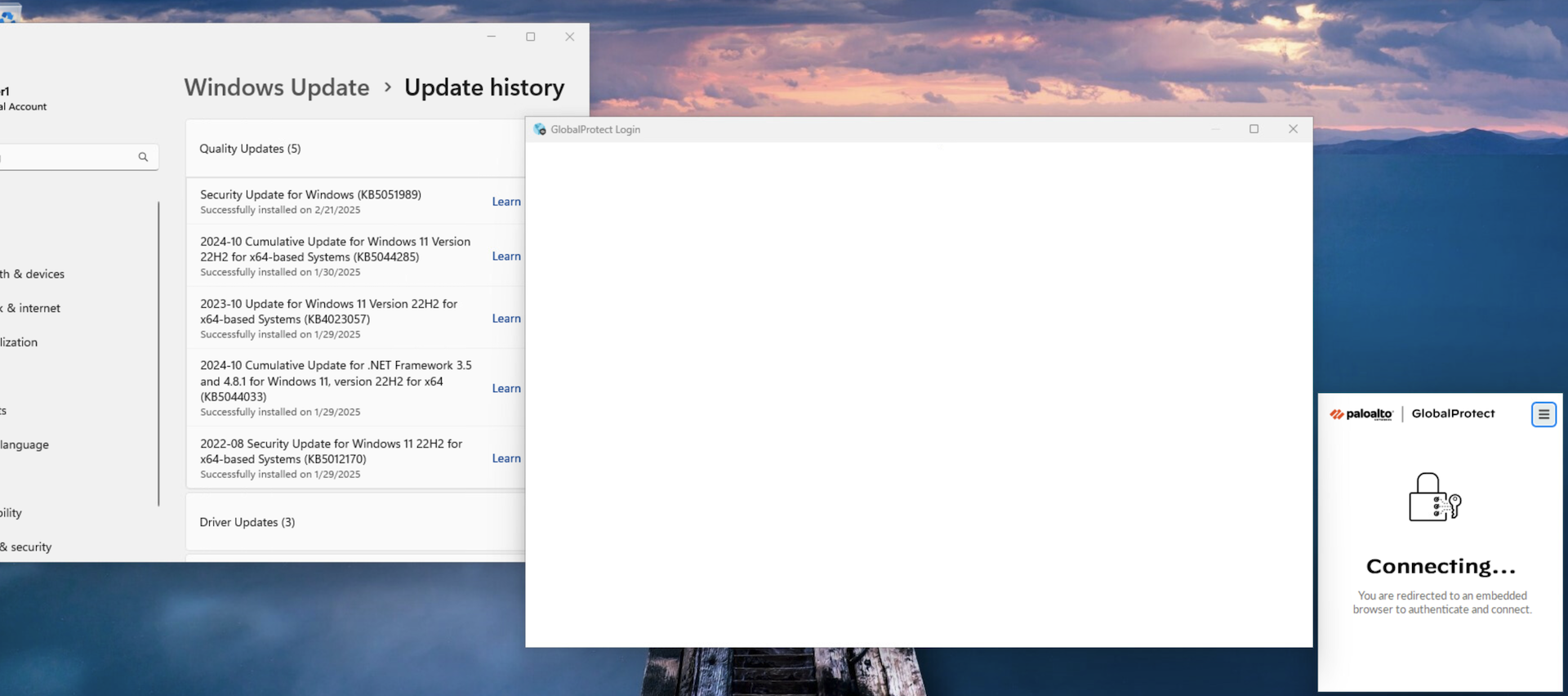Open the GlobalProtect hamburger menu
Image resolution: width=1568 pixels, height=696 pixels.
(x=1543, y=414)
